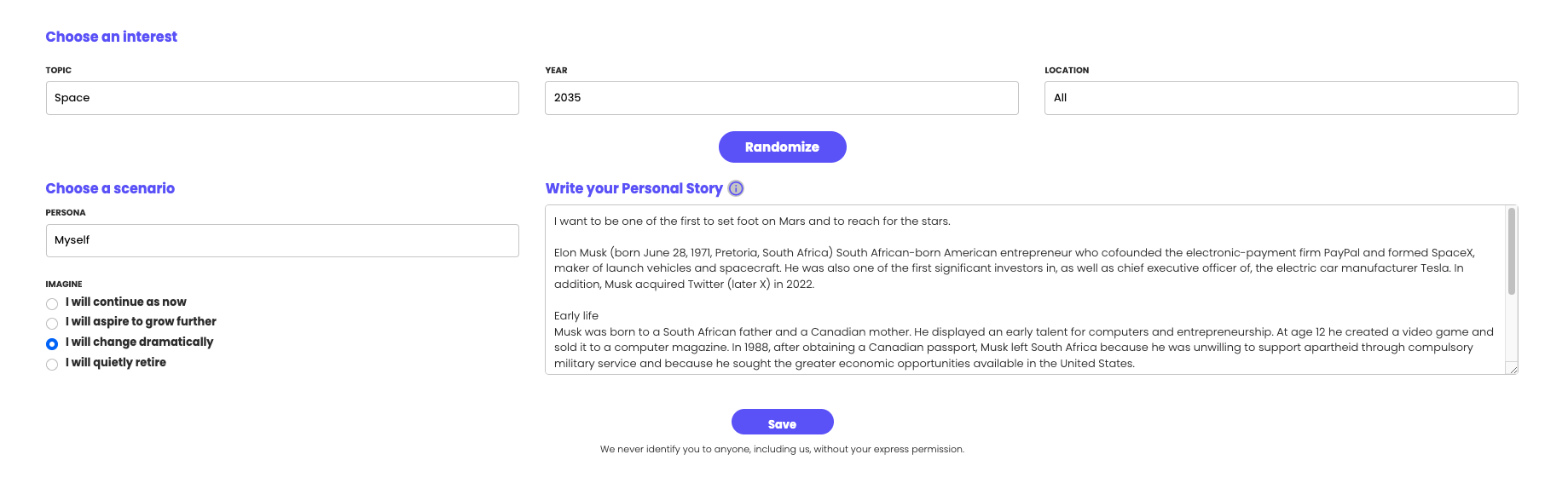Screen dimensions: 1568x489
Task: Open the Year field showing 2035
Action: (x=781, y=98)
